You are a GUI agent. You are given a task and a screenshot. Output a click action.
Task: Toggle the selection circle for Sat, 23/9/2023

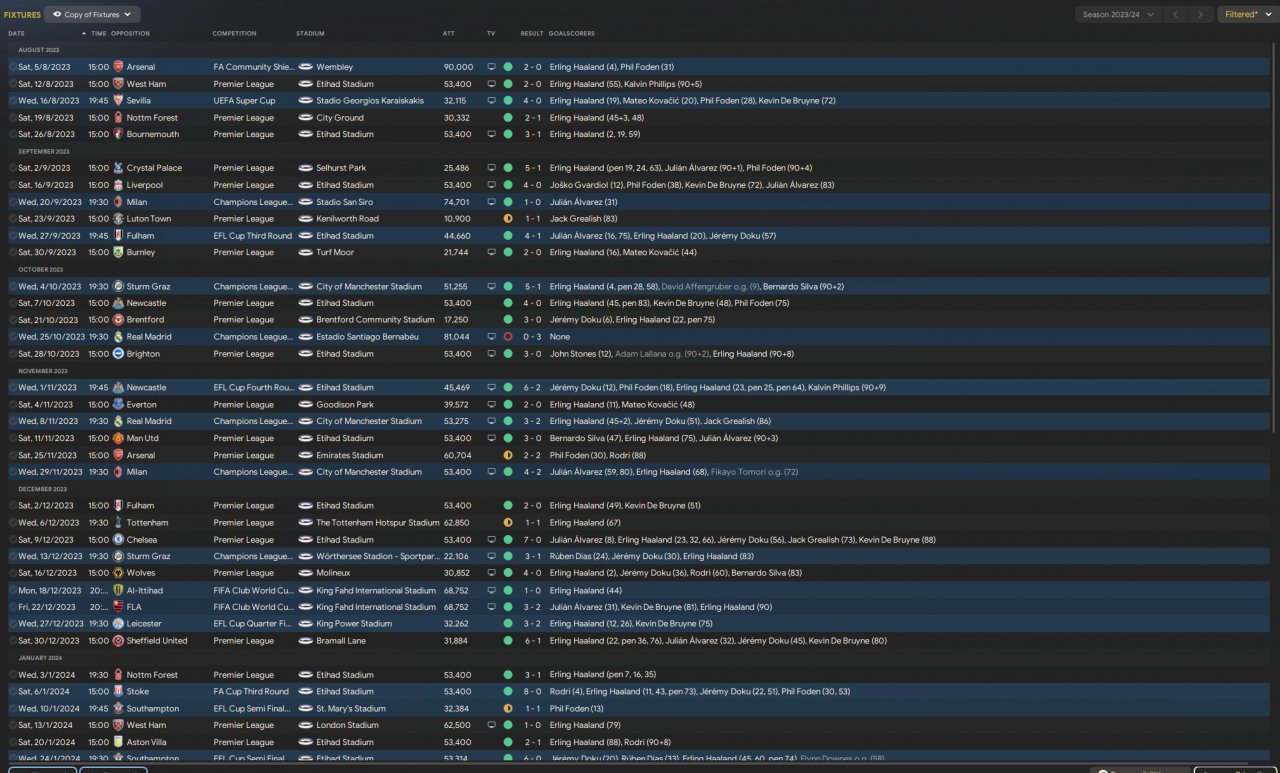point(13,219)
